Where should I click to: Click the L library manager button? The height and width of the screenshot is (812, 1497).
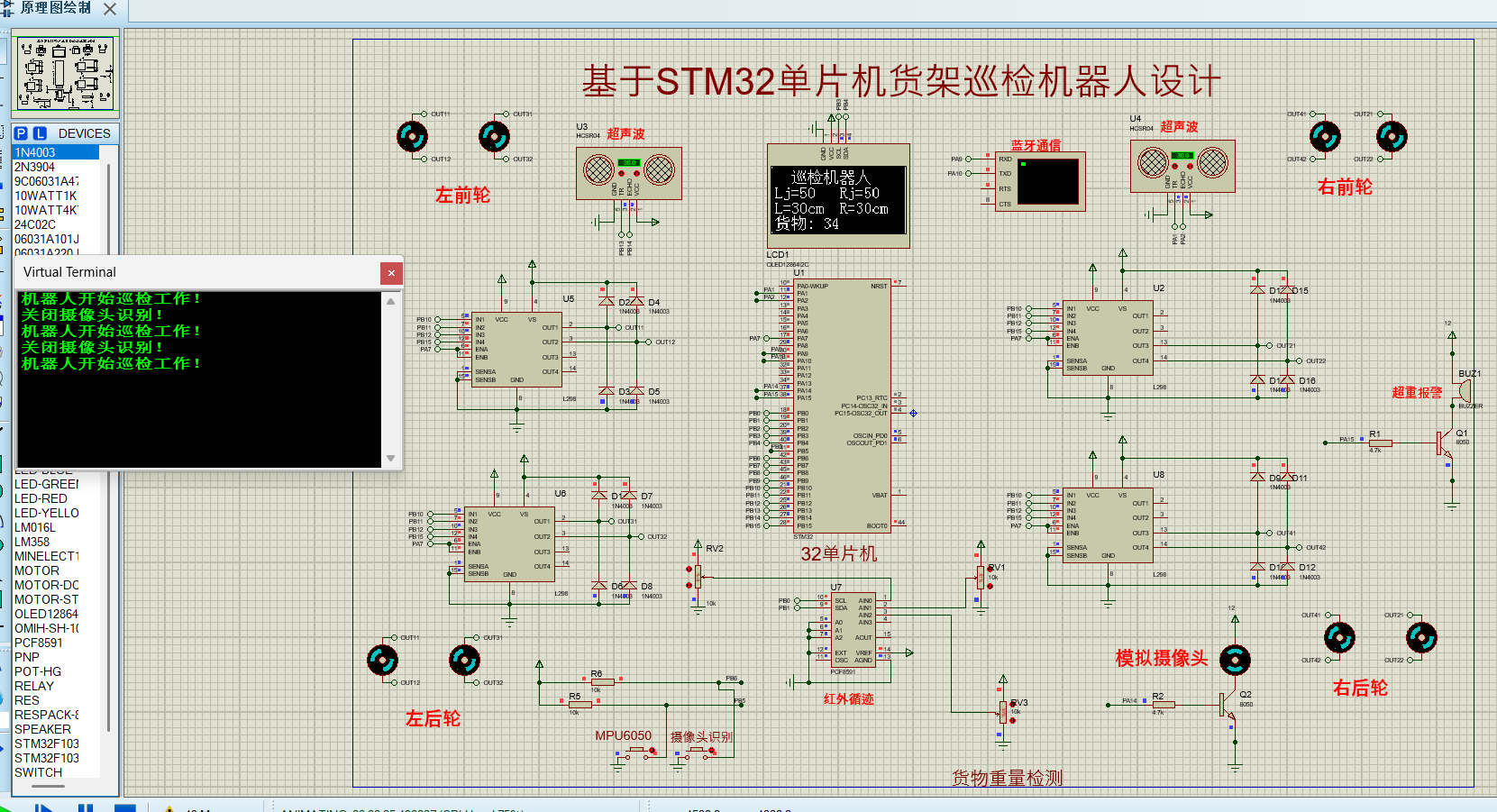40,133
